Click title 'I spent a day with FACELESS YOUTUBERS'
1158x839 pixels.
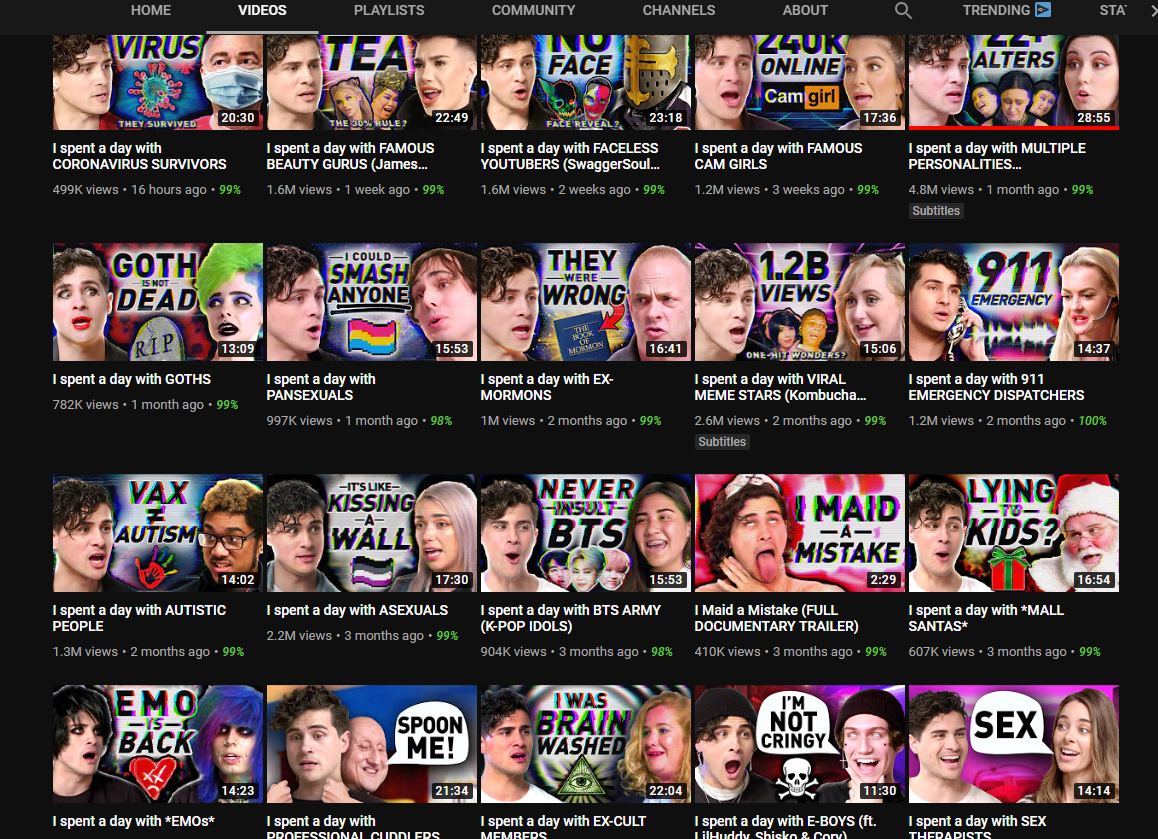coord(570,156)
